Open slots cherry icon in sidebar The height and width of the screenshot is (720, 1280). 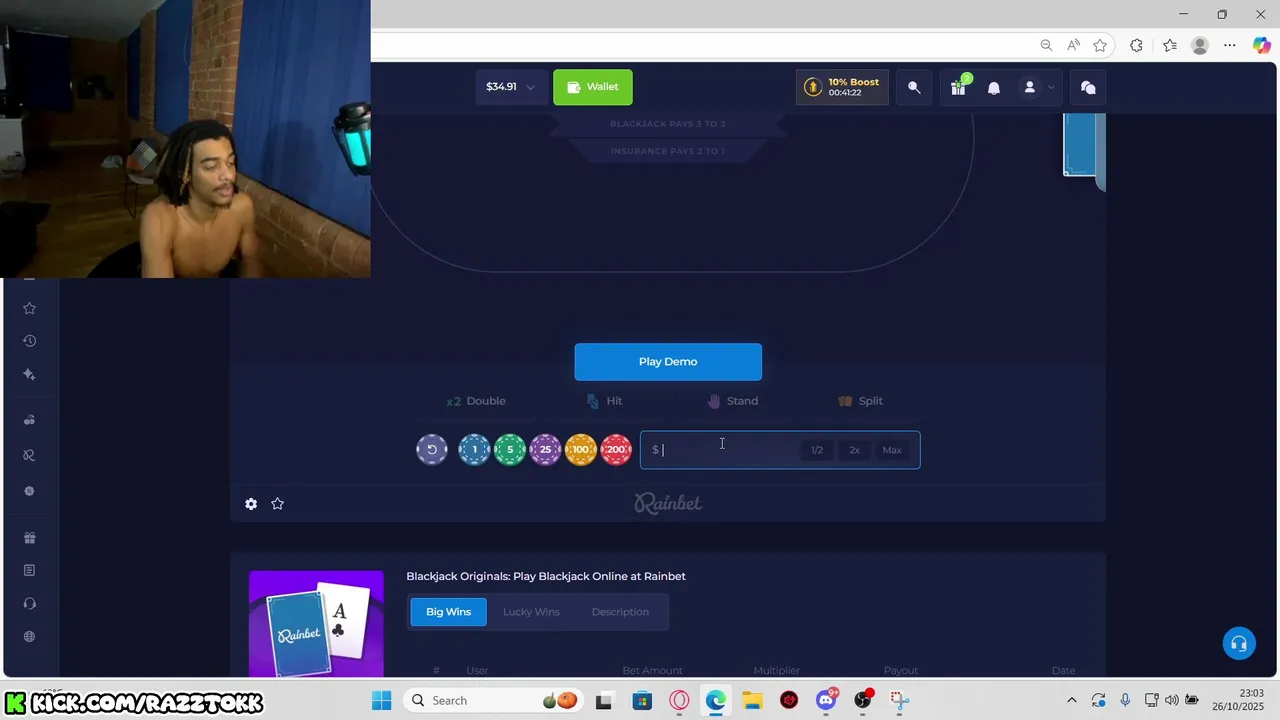pyautogui.click(x=29, y=420)
